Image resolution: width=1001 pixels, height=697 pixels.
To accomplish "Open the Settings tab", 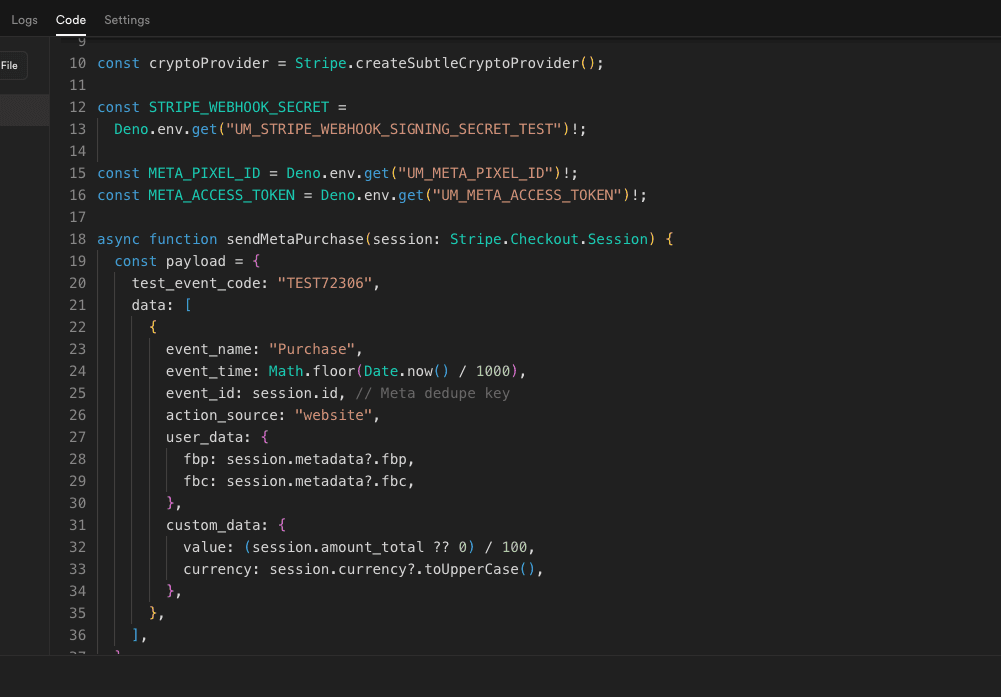I will 126,18.
